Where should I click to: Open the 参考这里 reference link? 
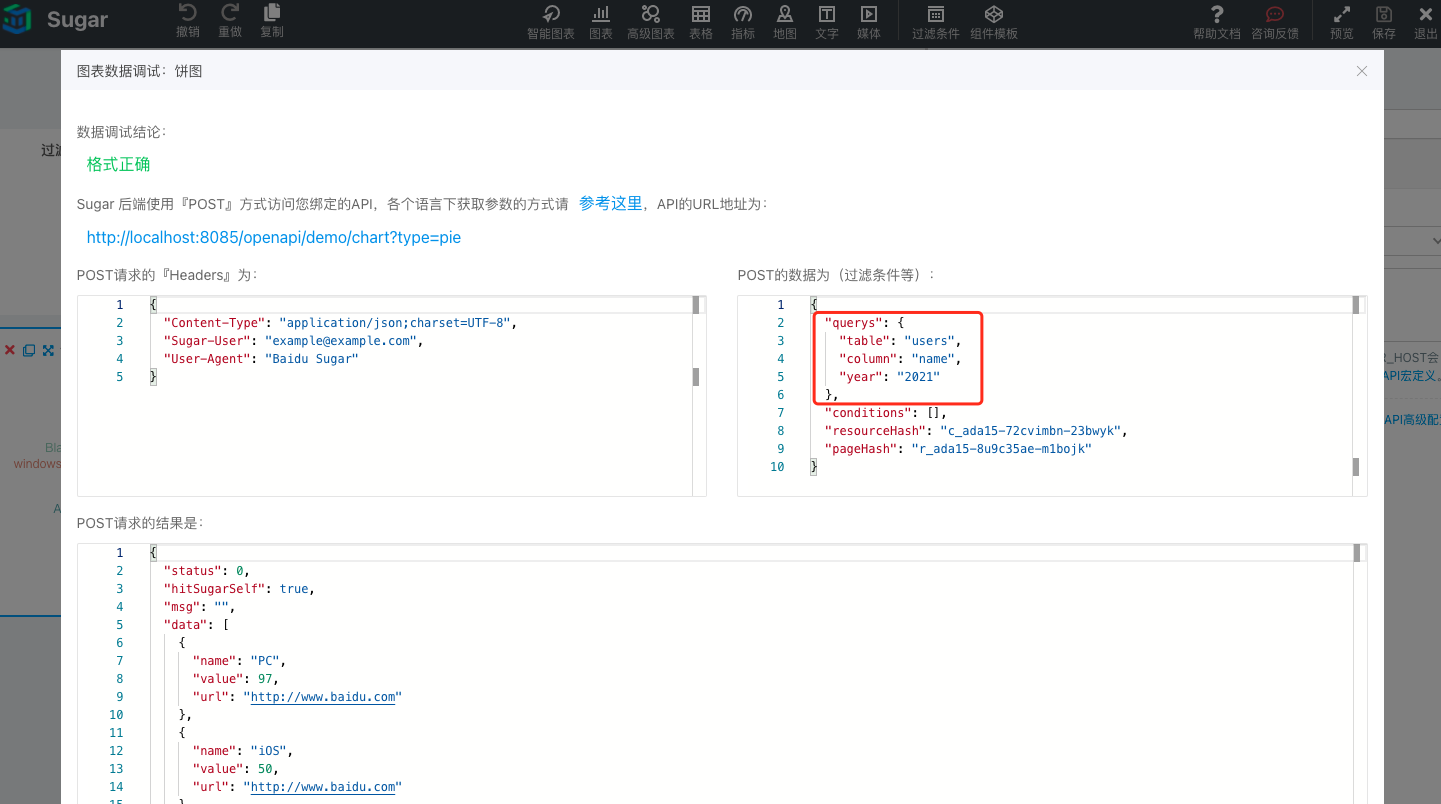pyautogui.click(x=610, y=203)
